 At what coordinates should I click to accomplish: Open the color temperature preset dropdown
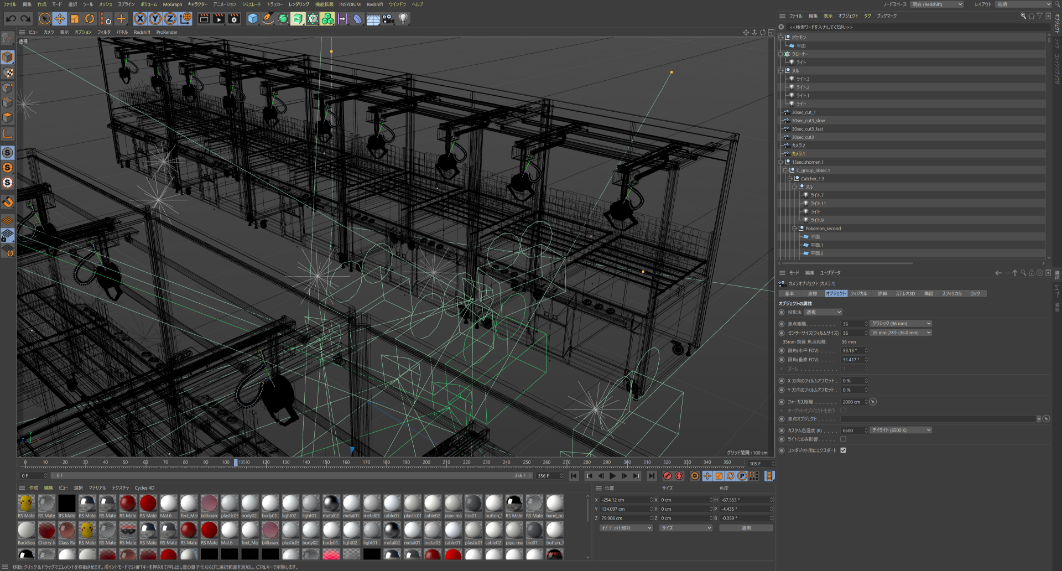[x=901, y=429]
